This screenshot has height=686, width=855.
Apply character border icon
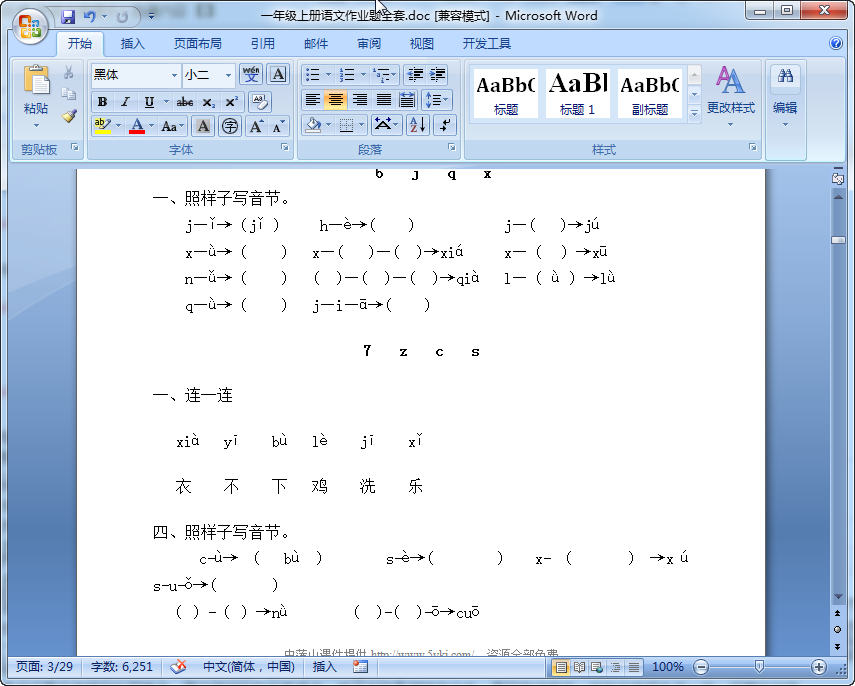click(x=278, y=74)
